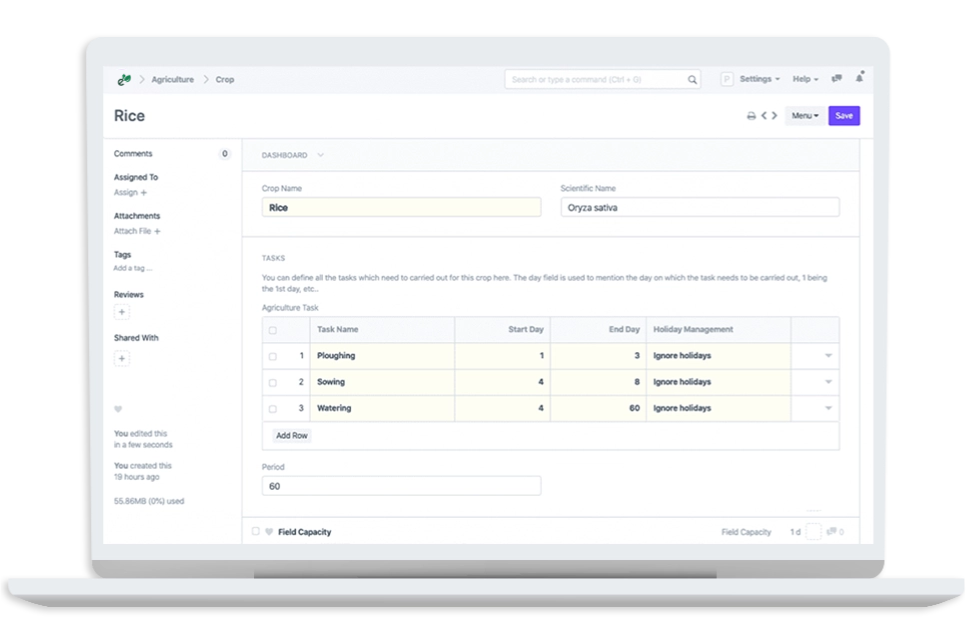Click Ploughing End Day value 3
This screenshot has height=619, width=966.
pyautogui.click(x=598, y=356)
